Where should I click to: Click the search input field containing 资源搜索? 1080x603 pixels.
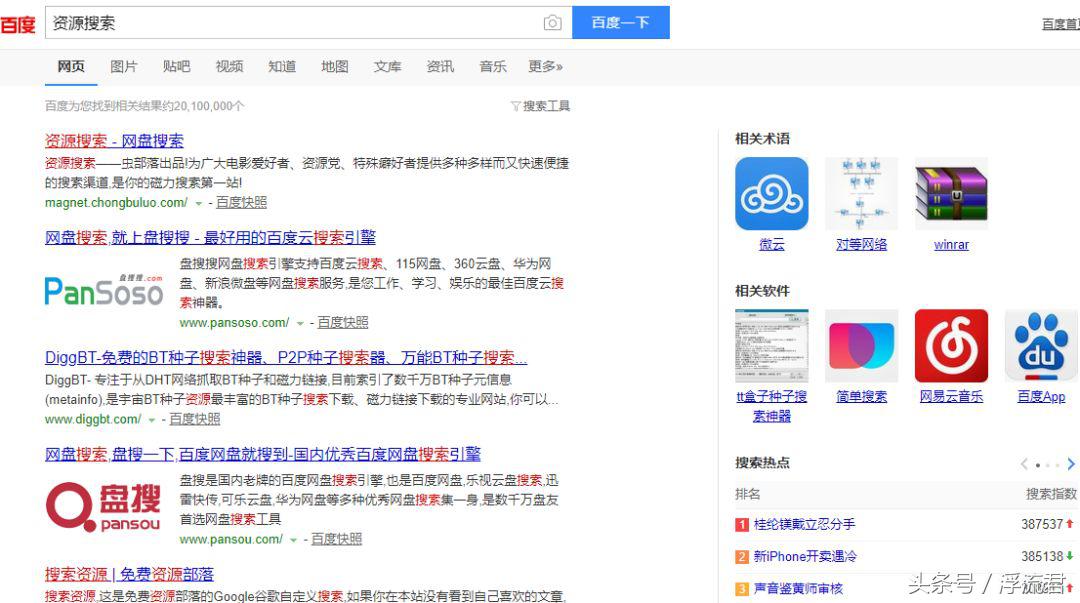(309, 23)
